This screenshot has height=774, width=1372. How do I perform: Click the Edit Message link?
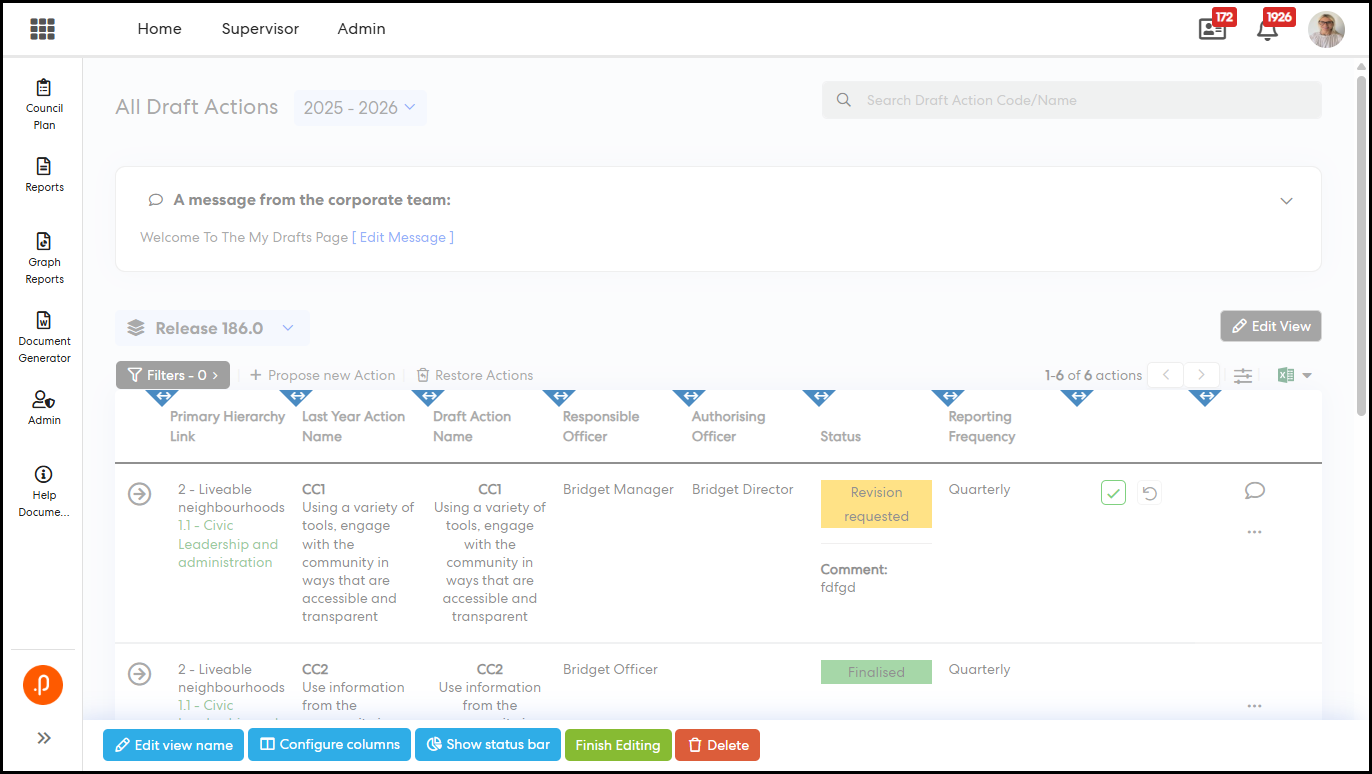403,237
